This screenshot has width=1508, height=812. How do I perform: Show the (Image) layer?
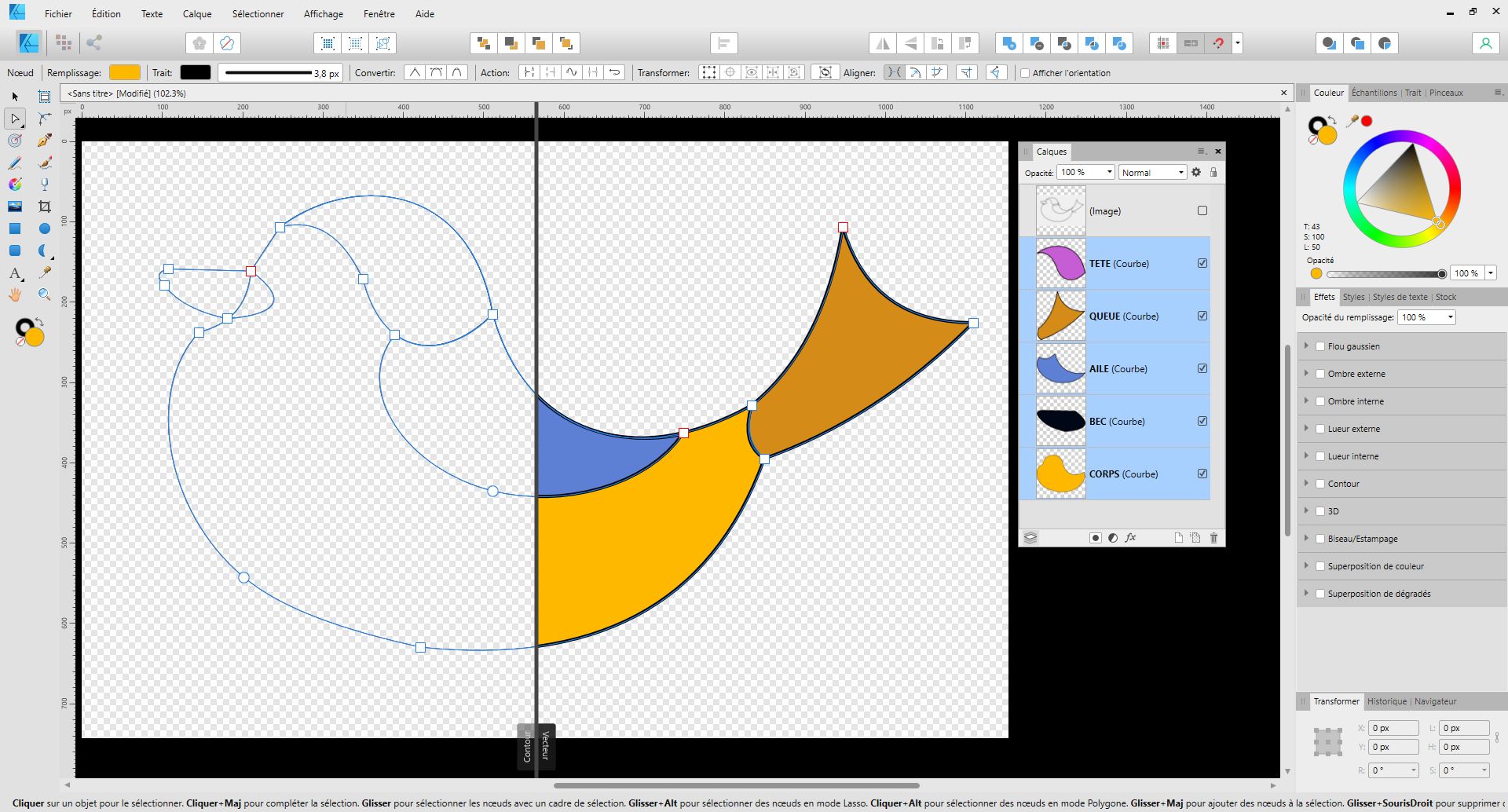coord(1202,210)
